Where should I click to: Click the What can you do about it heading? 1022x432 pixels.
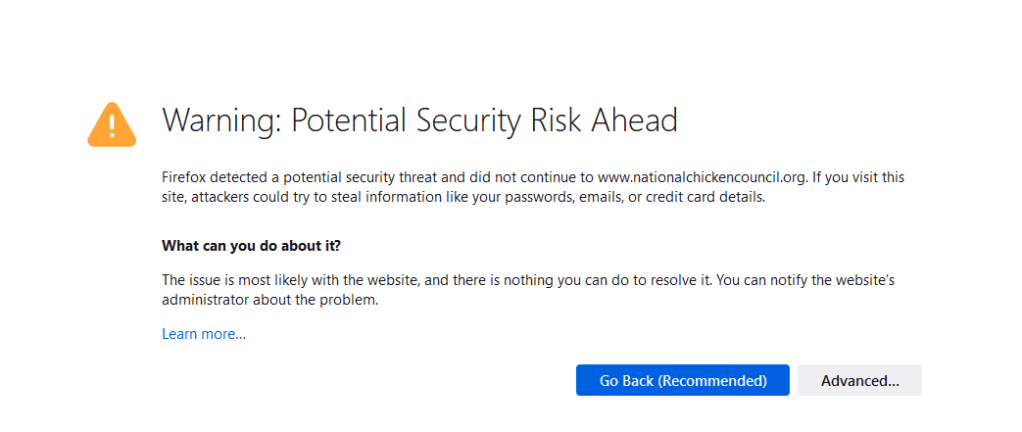click(x=258, y=246)
